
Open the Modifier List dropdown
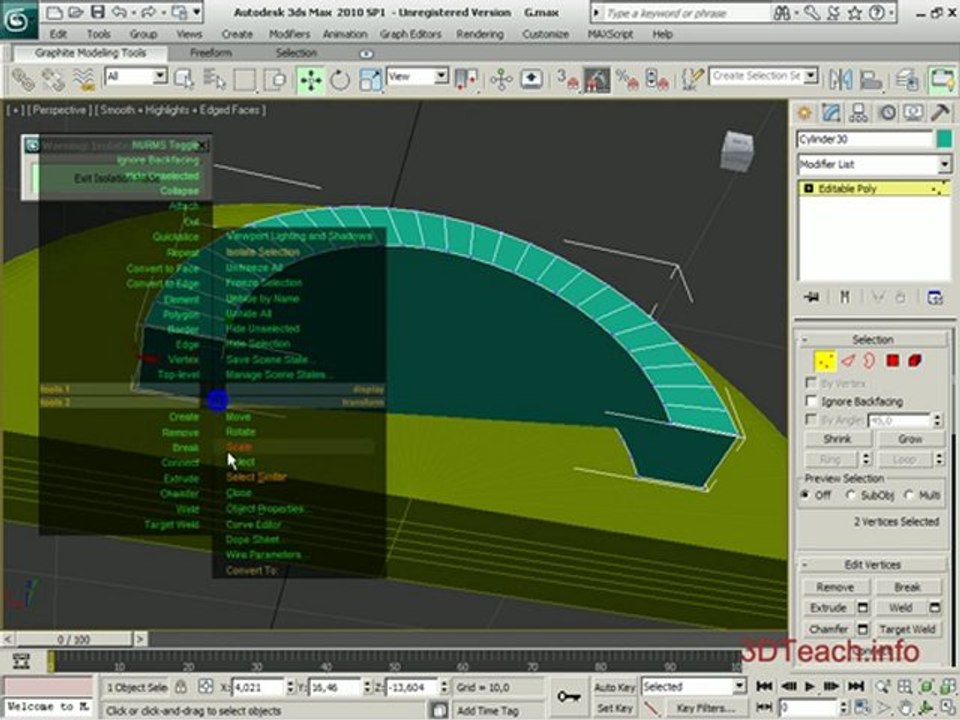click(944, 164)
